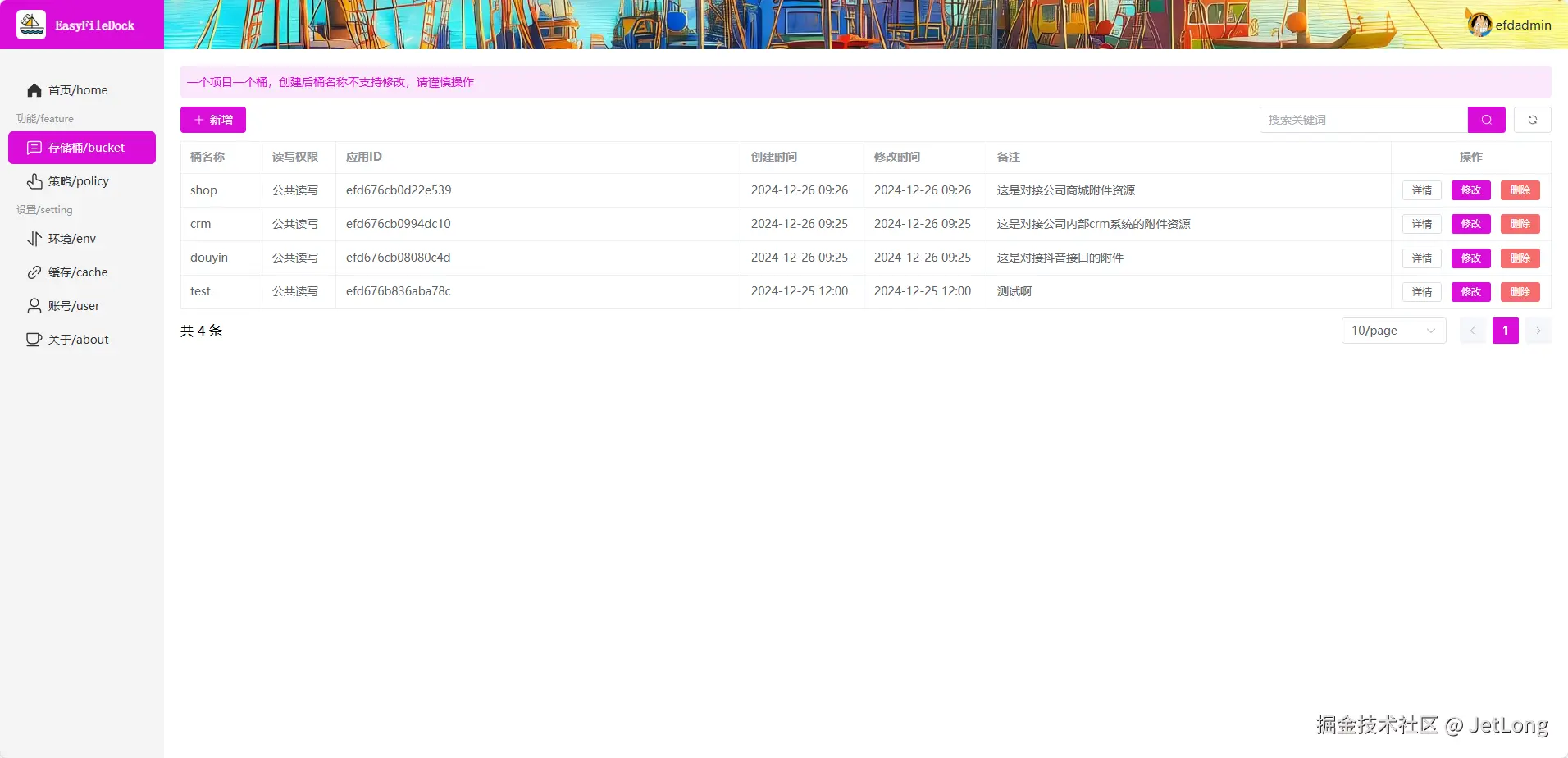
Task: View 详情 for test bucket
Action: [1422, 292]
